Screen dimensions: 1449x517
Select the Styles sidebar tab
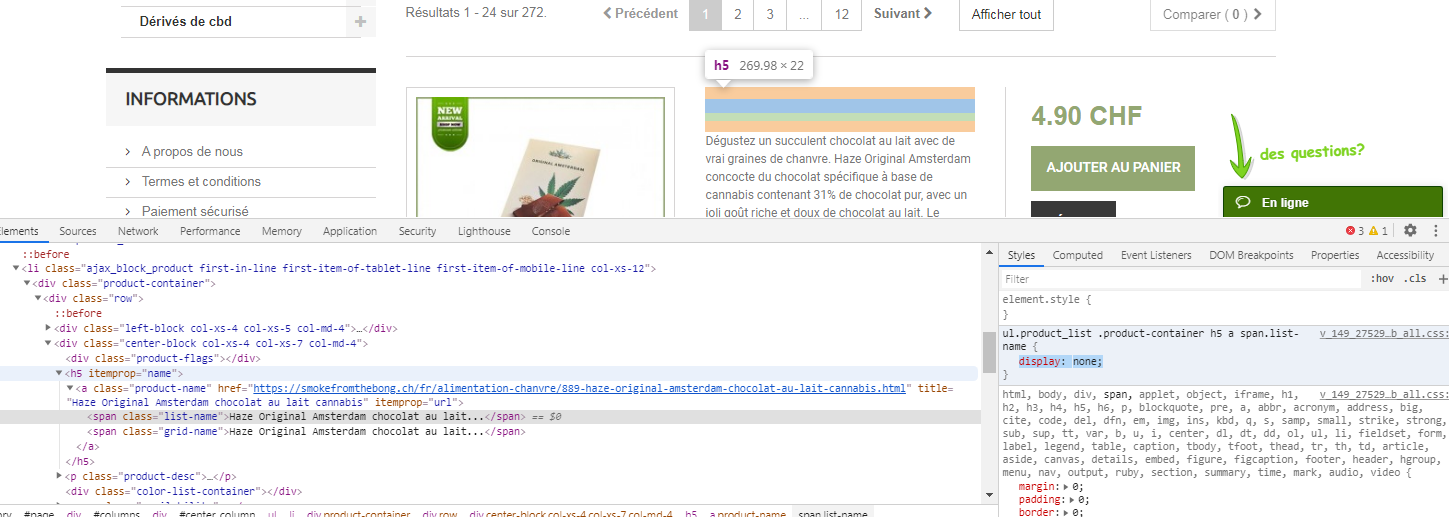click(x=1021, y=255)
